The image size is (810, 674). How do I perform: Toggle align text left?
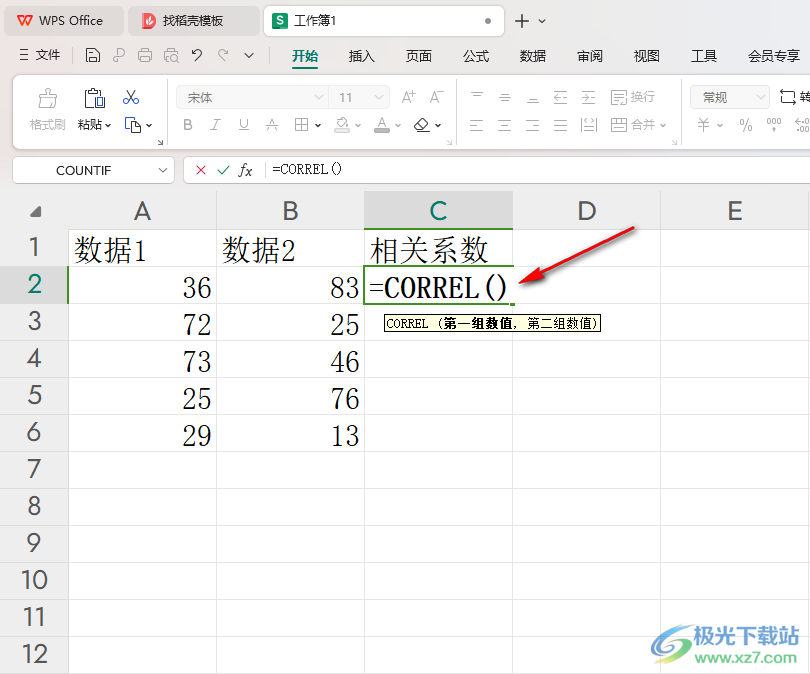477,124
